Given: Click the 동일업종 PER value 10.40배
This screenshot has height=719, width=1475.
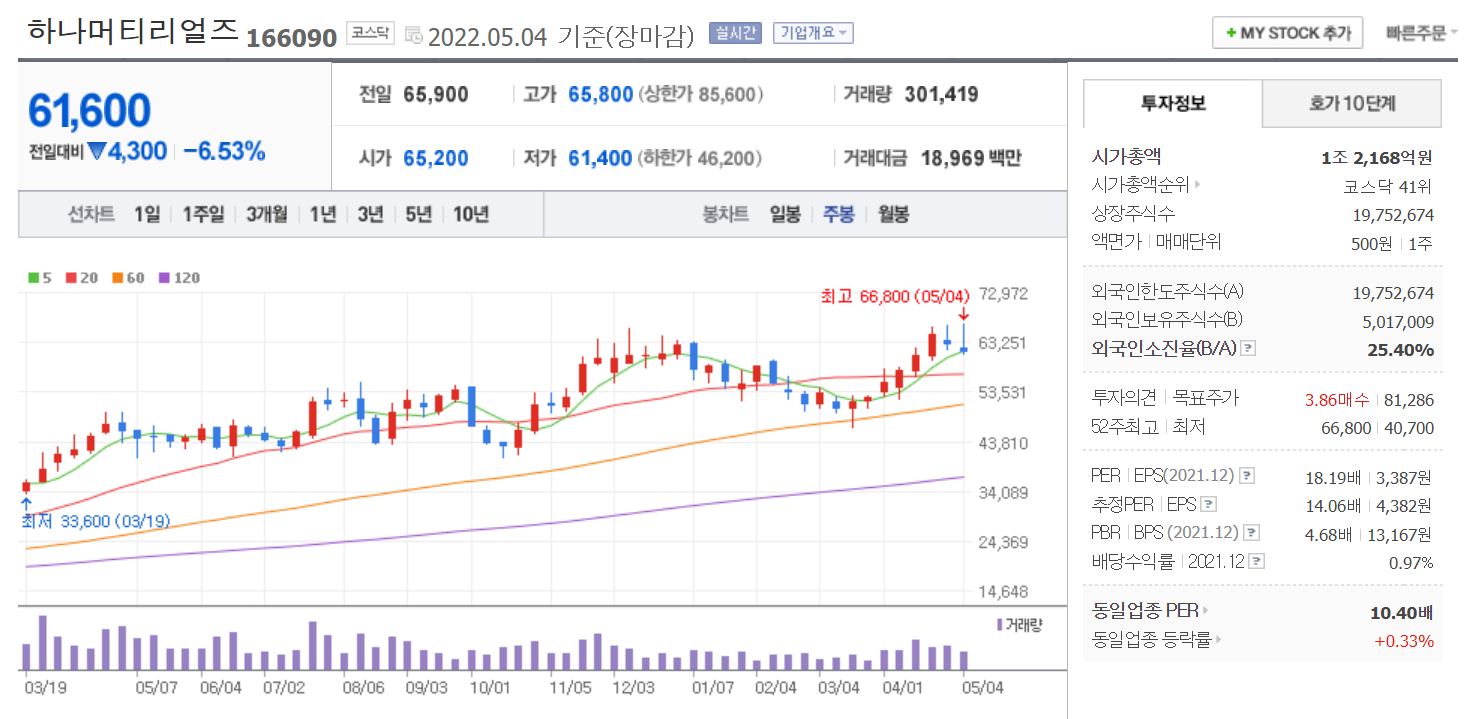Looking at the screenshot, I should point(1402,612).
